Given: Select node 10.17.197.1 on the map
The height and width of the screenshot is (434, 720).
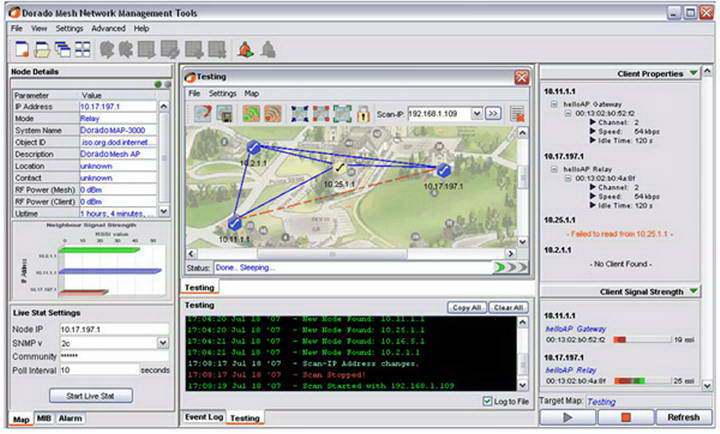Looking at the screenshot, I should coord(443,170).
